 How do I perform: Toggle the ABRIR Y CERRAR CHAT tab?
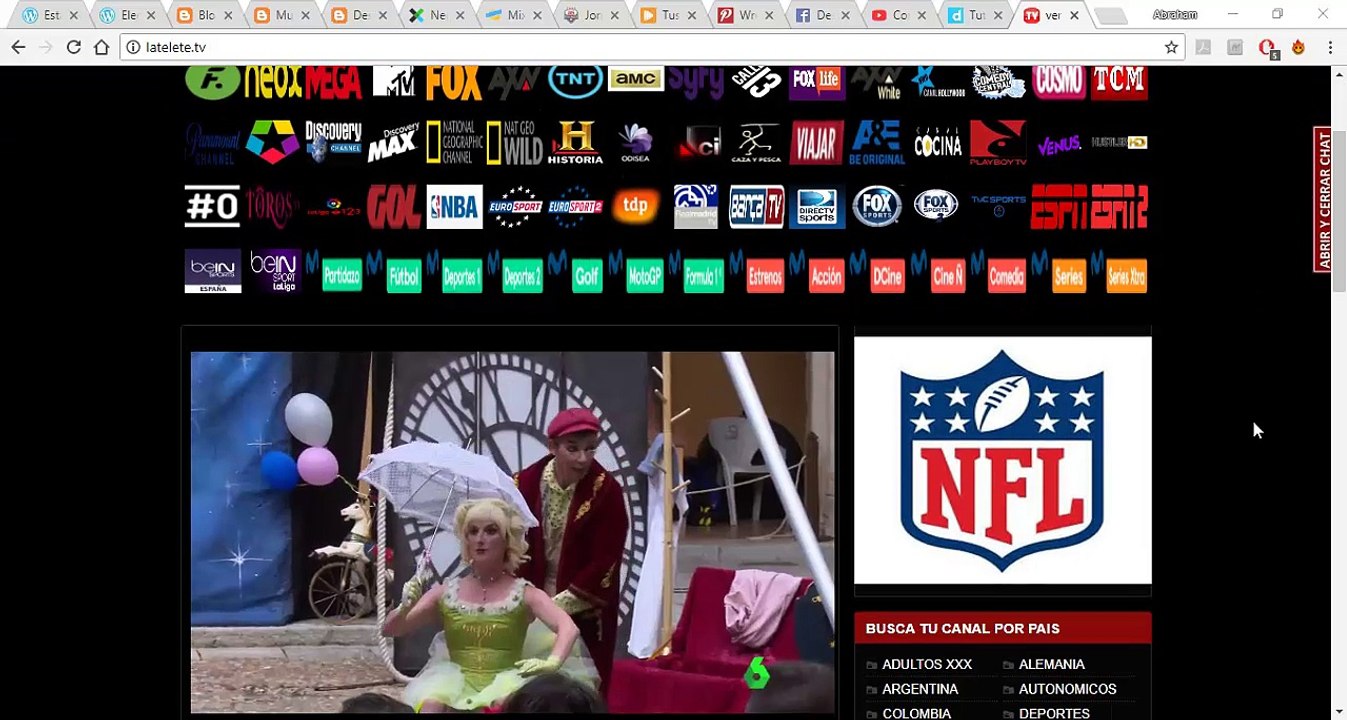coord(1323,199)
